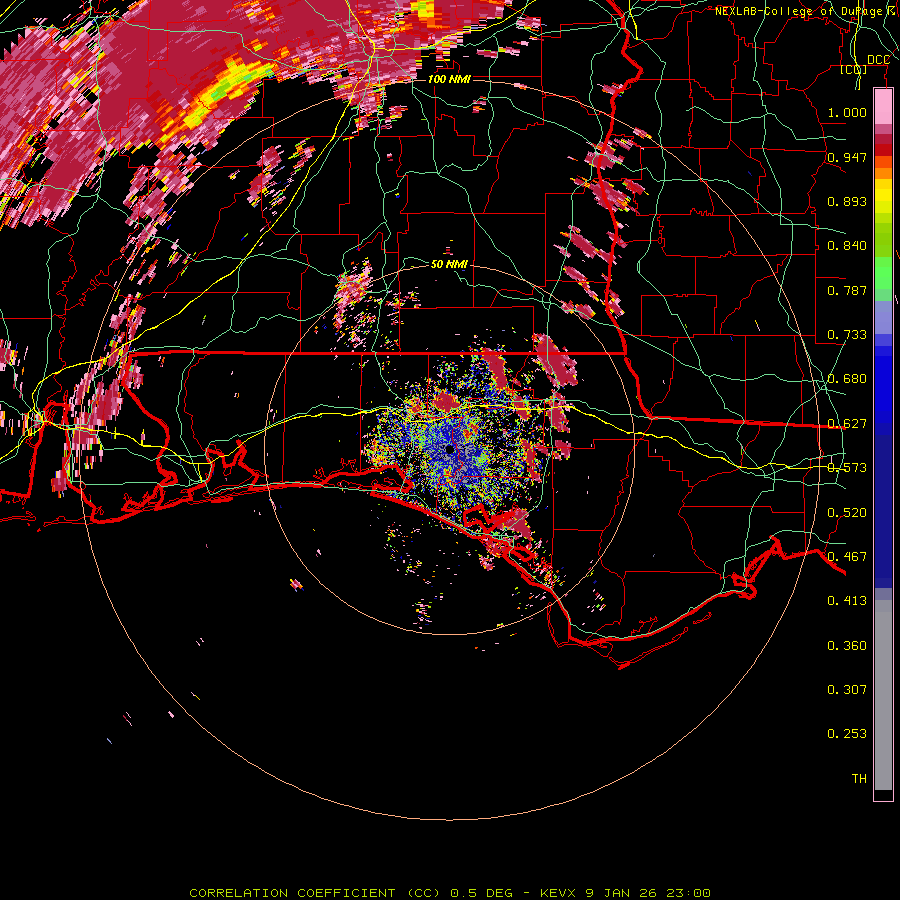
Task: Pick the light pink color bar segment
Action: point(883,107)
